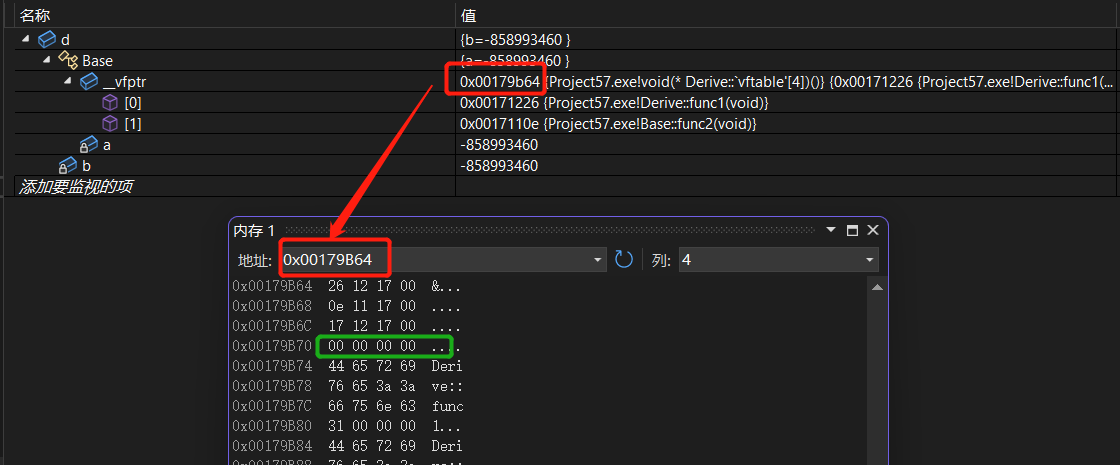Click memory row 0x00179B6C bytes 17 12 17 00
The height and width of the screenshot is (465, 1120).
click(x=371, y=326)
